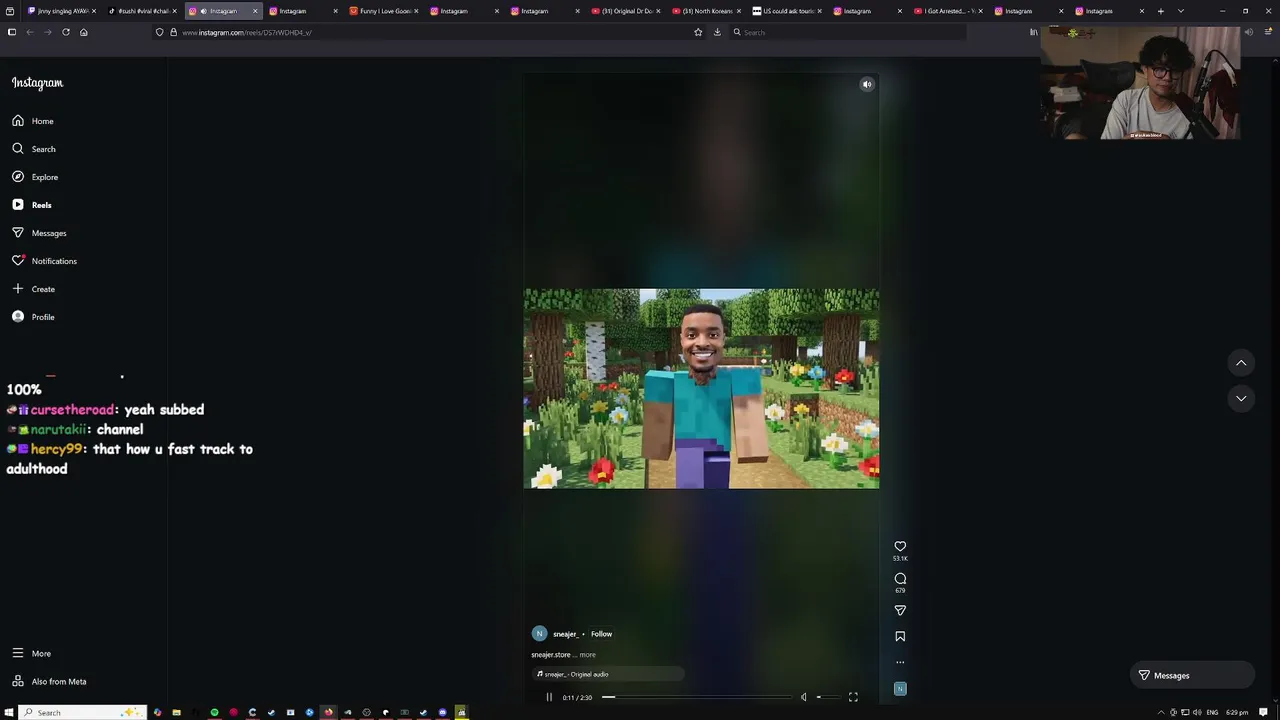Switch to 'Funny I Love Goon' tab

pyautogui.click(x=384, y=11)
